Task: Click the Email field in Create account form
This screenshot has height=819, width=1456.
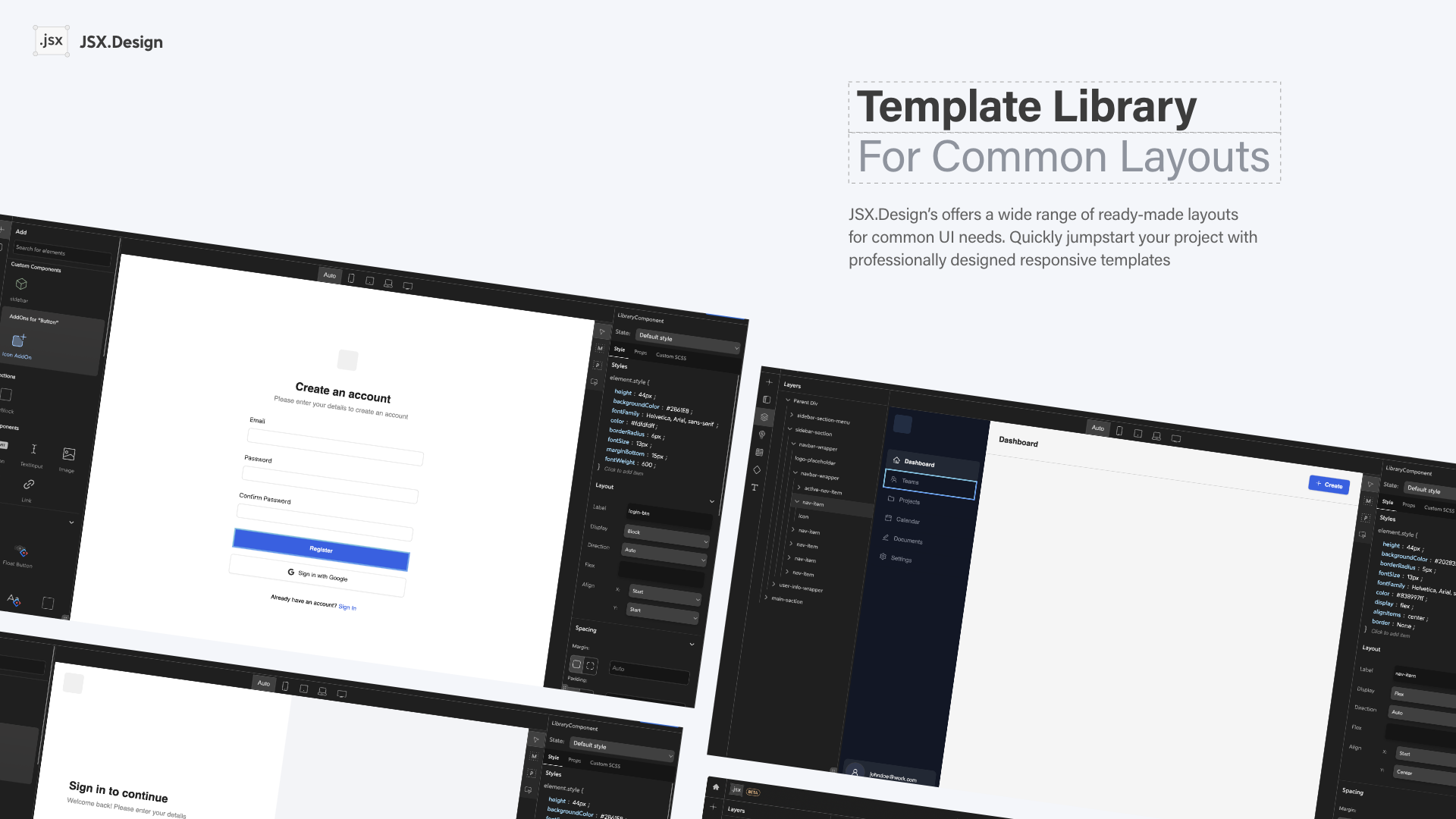Action: click(335, 447)
